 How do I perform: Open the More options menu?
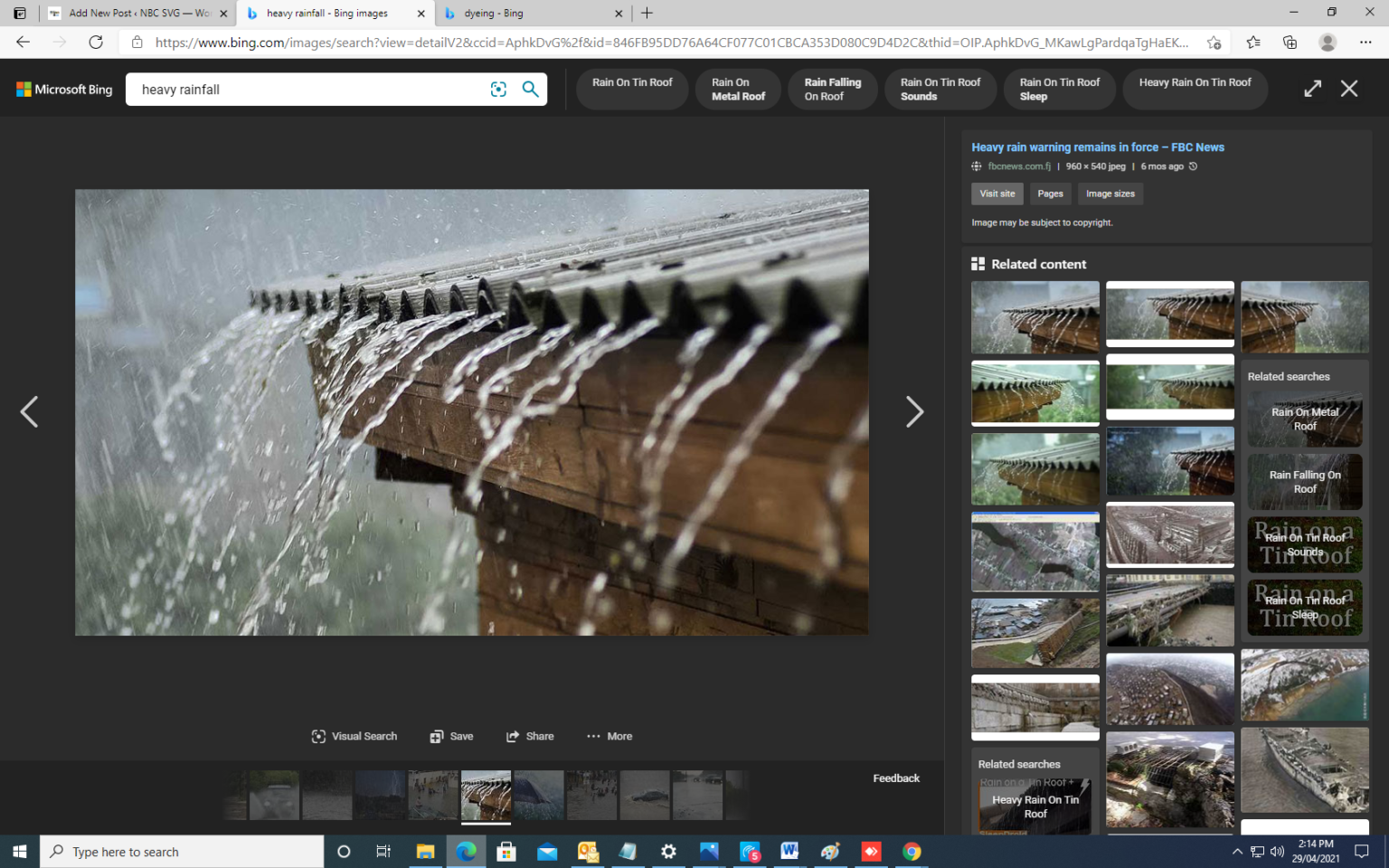pyautogui.click(x=609, y=736)
